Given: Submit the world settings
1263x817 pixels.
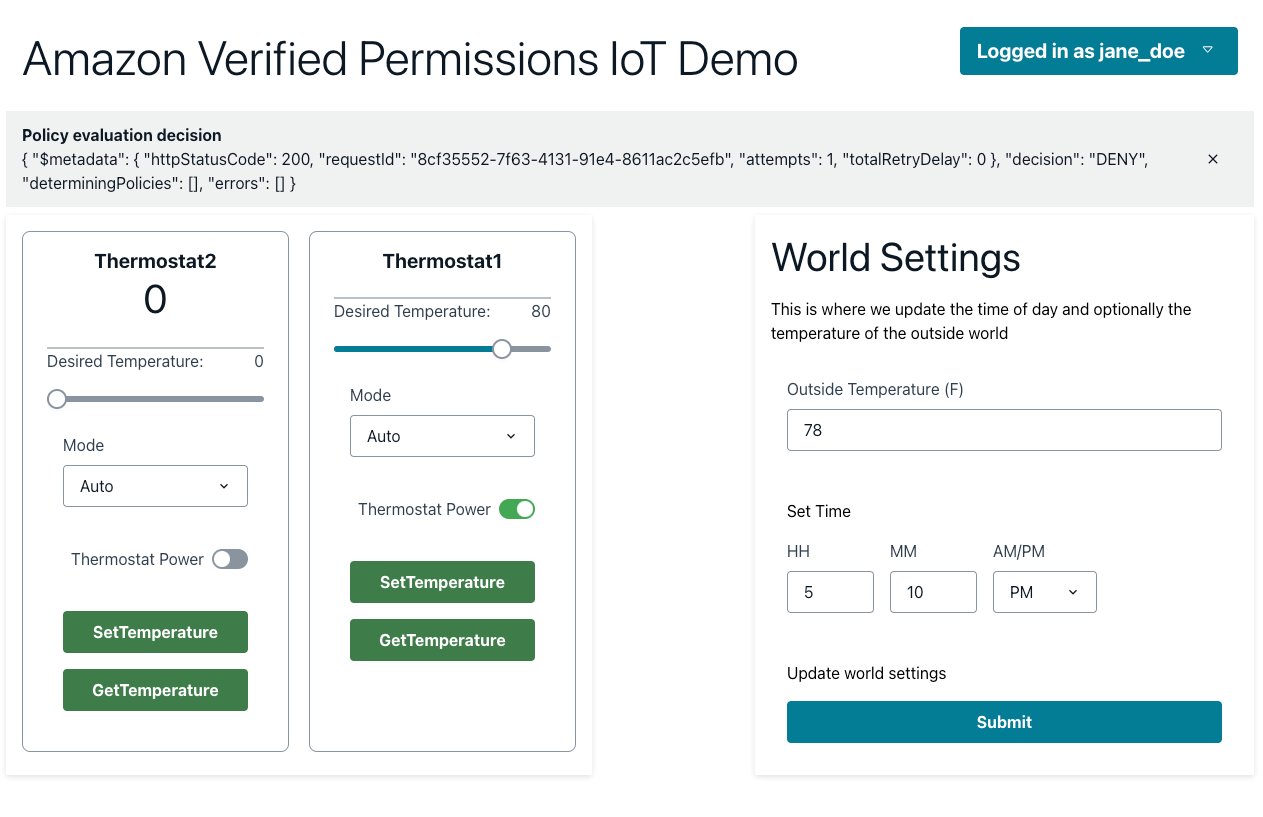Looking at the screenshot, I should [x=1004, y=722].
